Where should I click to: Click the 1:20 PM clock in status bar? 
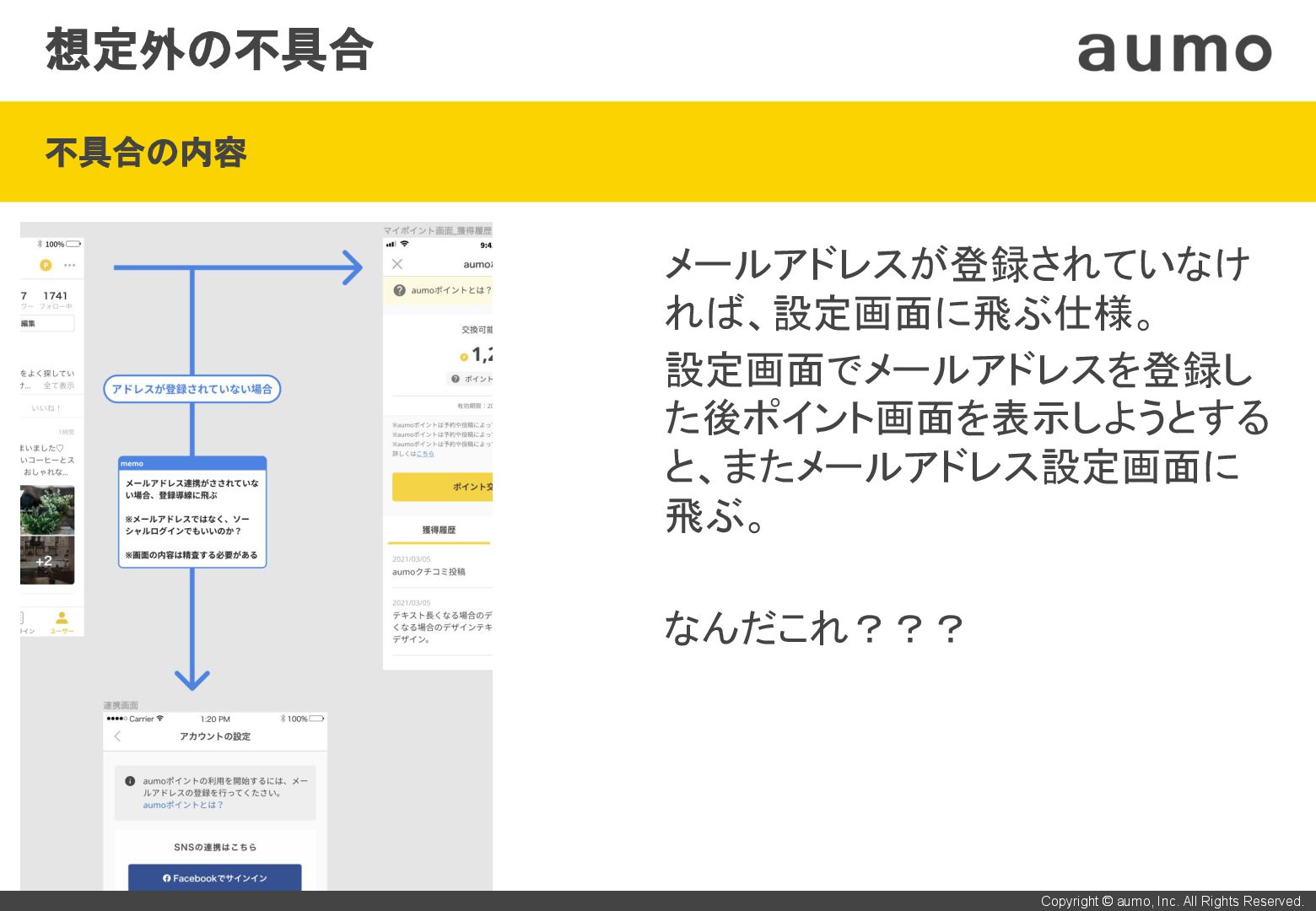pos(215,719)
